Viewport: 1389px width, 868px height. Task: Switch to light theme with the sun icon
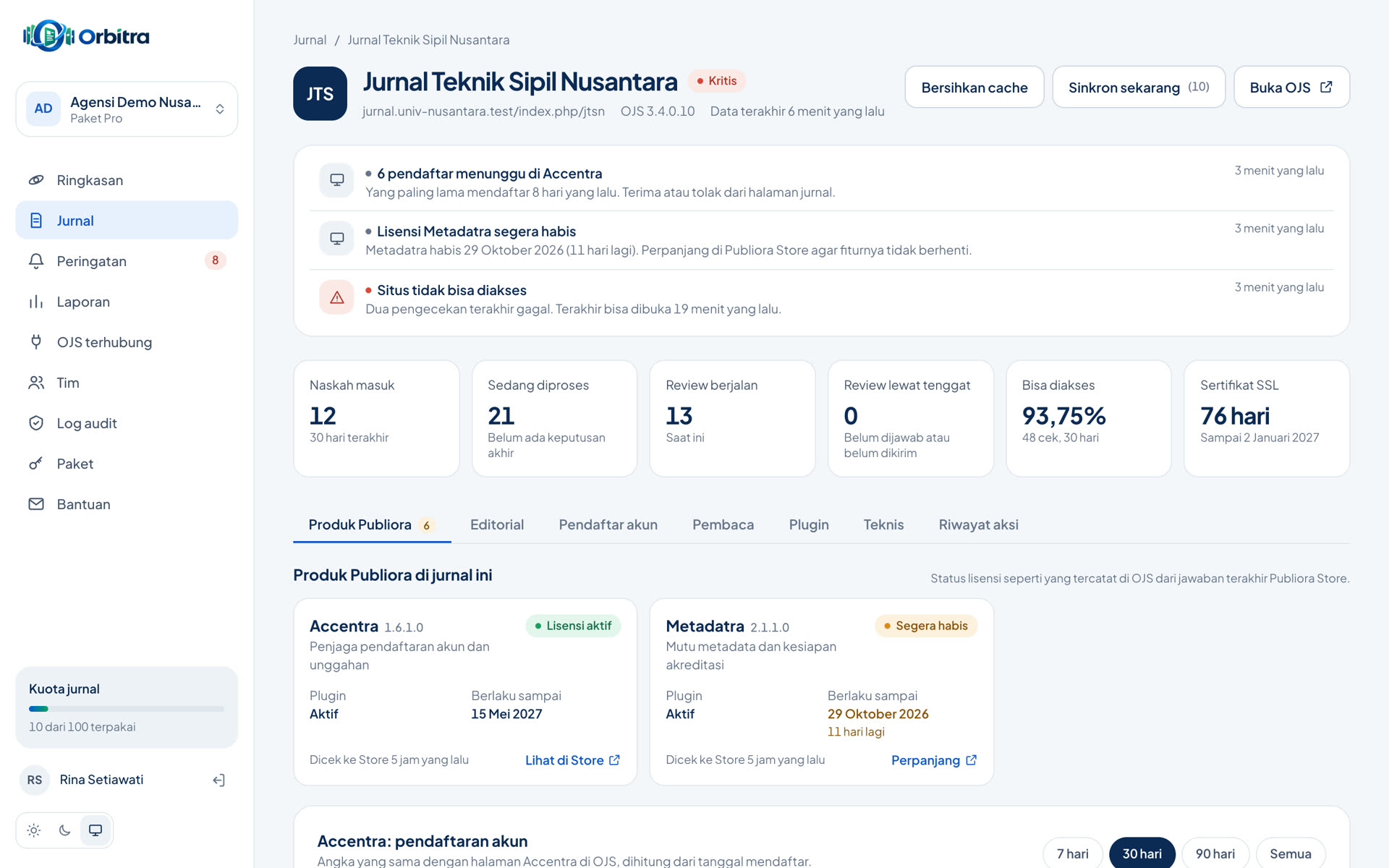tap(34, 830)
